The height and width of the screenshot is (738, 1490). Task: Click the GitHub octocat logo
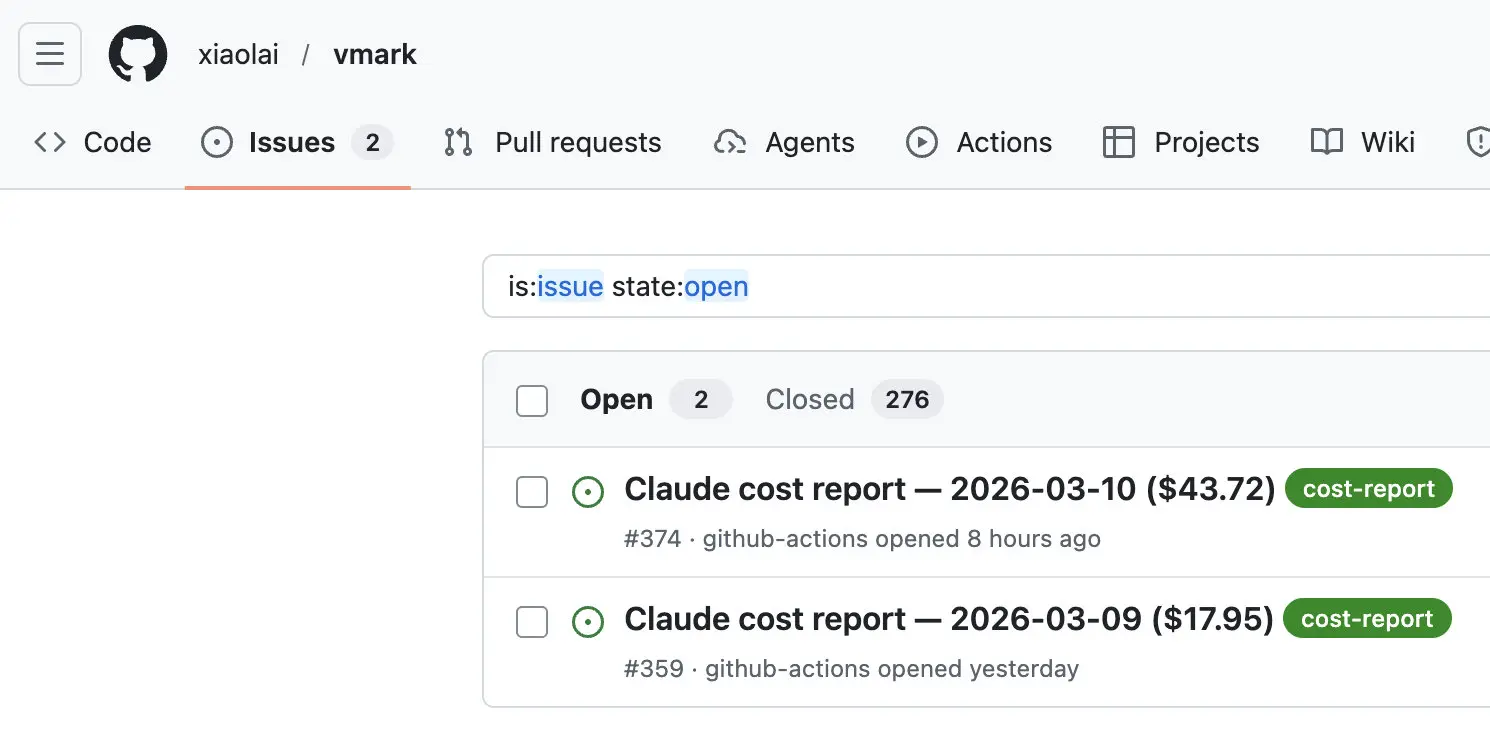click(x=138, y=54)
